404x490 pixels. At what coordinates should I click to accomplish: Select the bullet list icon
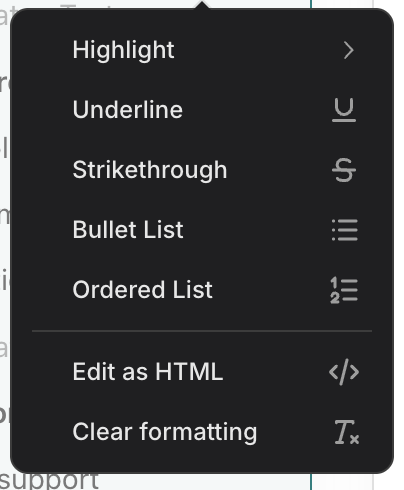tap(344, 230)
